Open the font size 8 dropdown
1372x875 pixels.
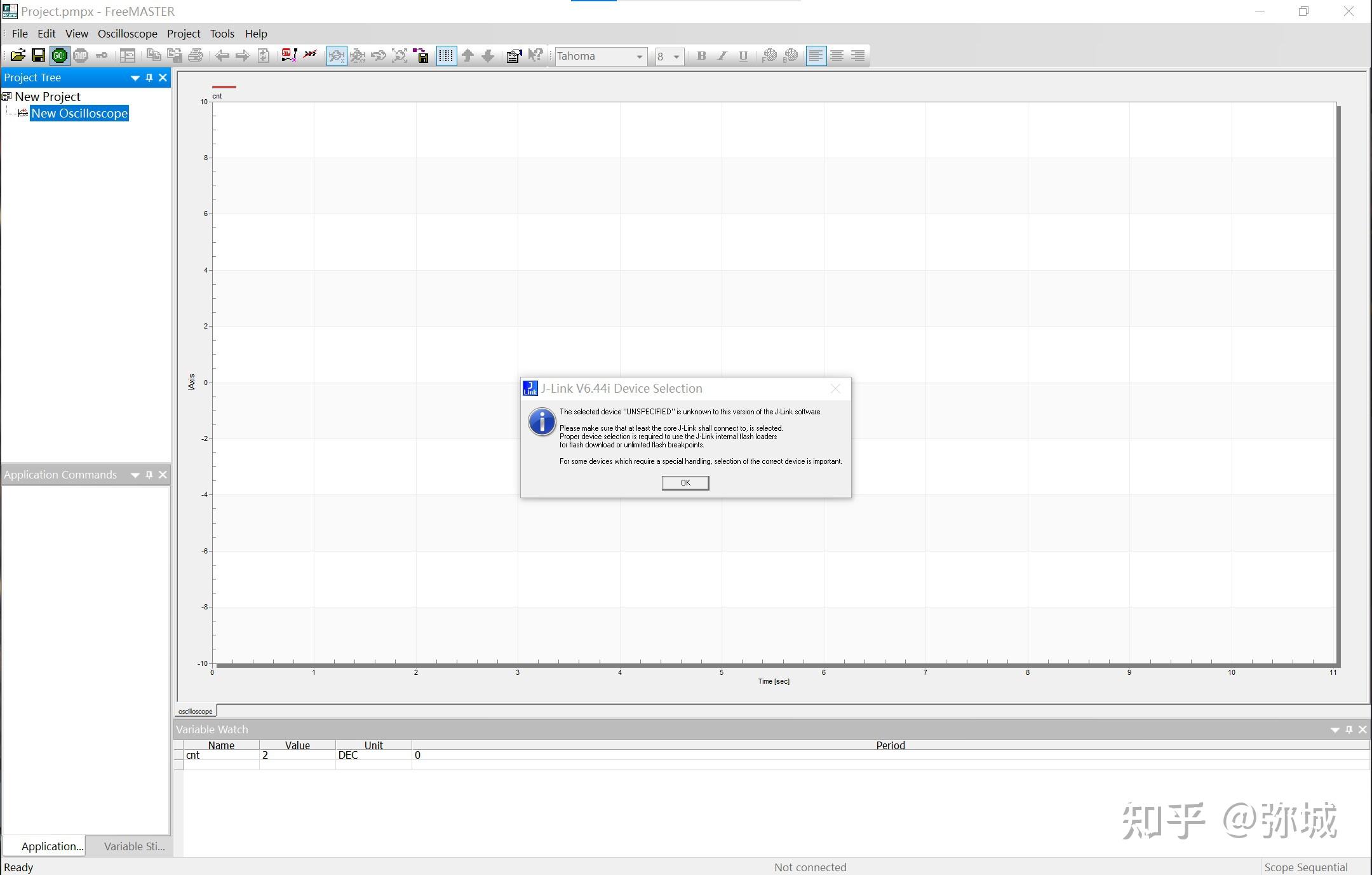point(676,57)
